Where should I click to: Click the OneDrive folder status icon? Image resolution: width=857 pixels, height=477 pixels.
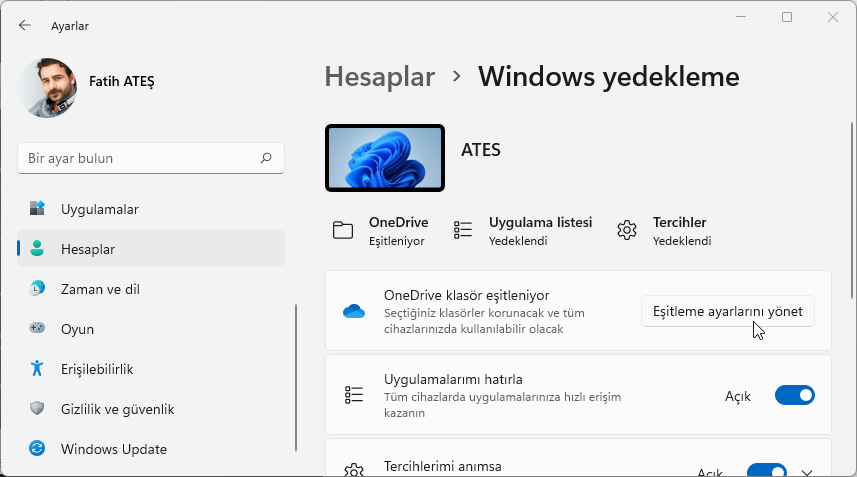343,231
